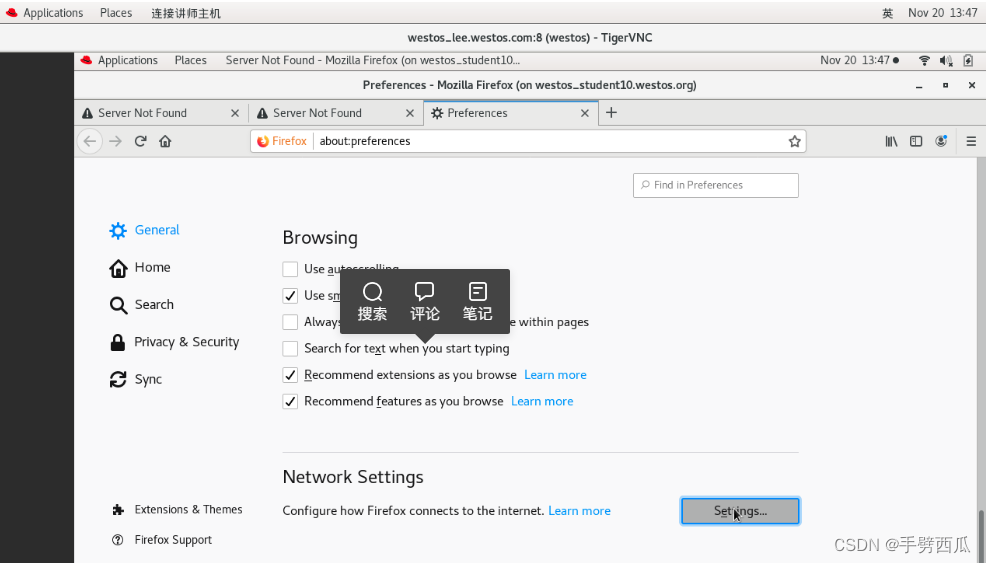The image size is (986, 563).
Task: Click Network Settings button
Action: tap(740, 511)
